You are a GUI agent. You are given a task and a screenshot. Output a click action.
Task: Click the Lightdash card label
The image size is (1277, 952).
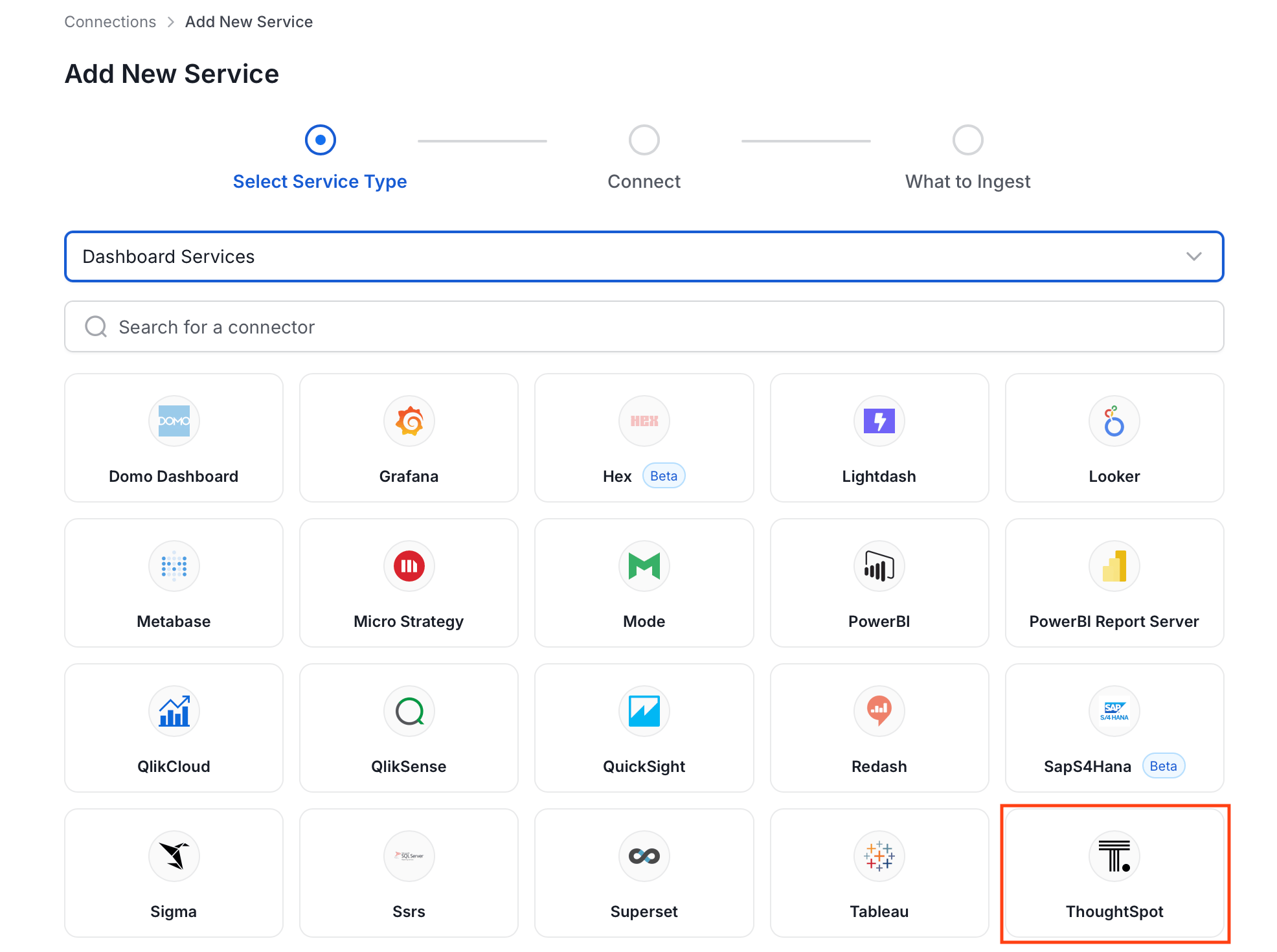pyautogui.click(x=879, y=477)
